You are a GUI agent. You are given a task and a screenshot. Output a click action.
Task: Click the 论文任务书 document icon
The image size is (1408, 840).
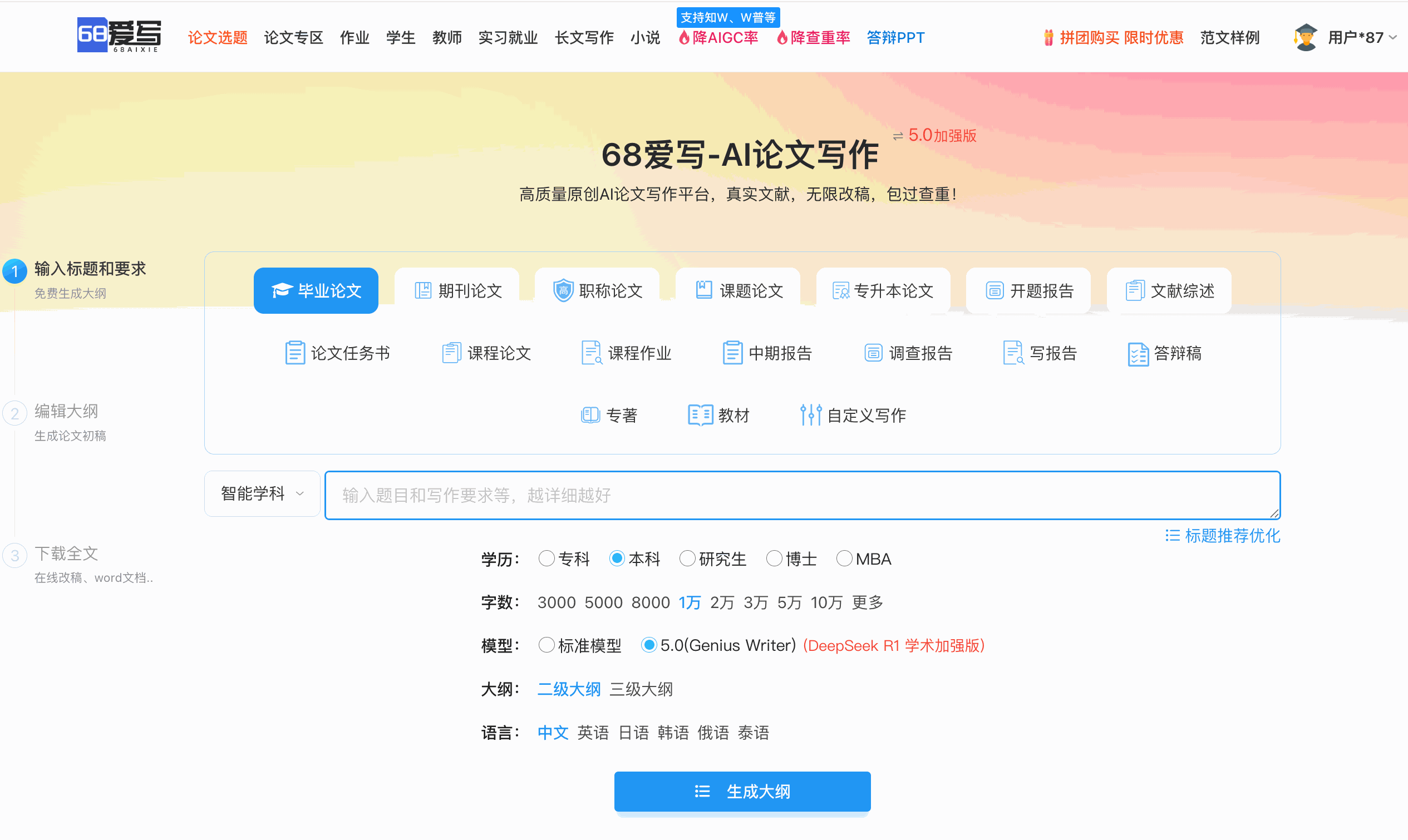point(294,353)
